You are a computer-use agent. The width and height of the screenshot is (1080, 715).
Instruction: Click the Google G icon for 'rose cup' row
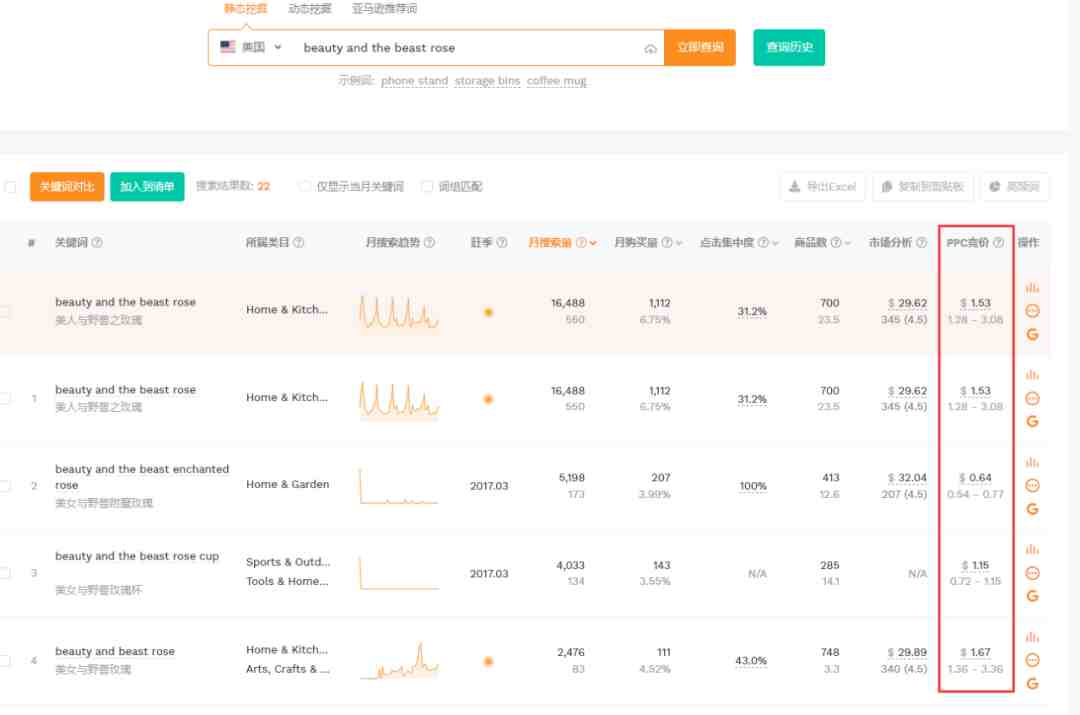point(1032,597)
